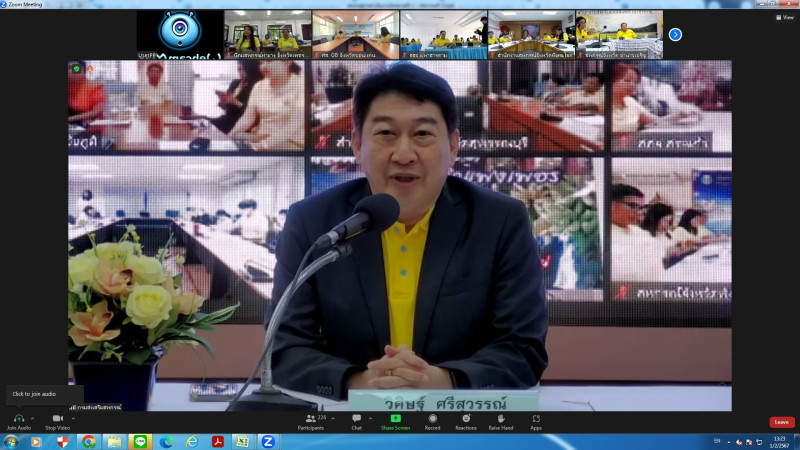Select the fifth thumbnail showing conference table
Screen dimensions: 800x450
click(x=532, y=34)
